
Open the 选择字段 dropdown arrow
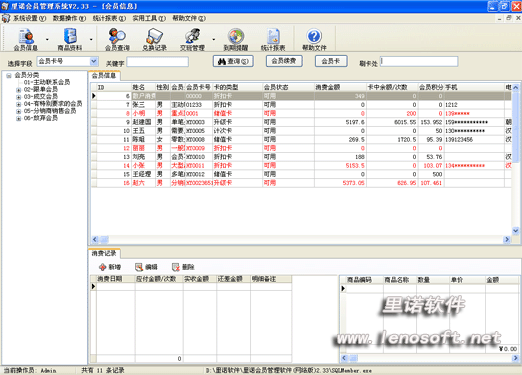[x=94, y=61]
